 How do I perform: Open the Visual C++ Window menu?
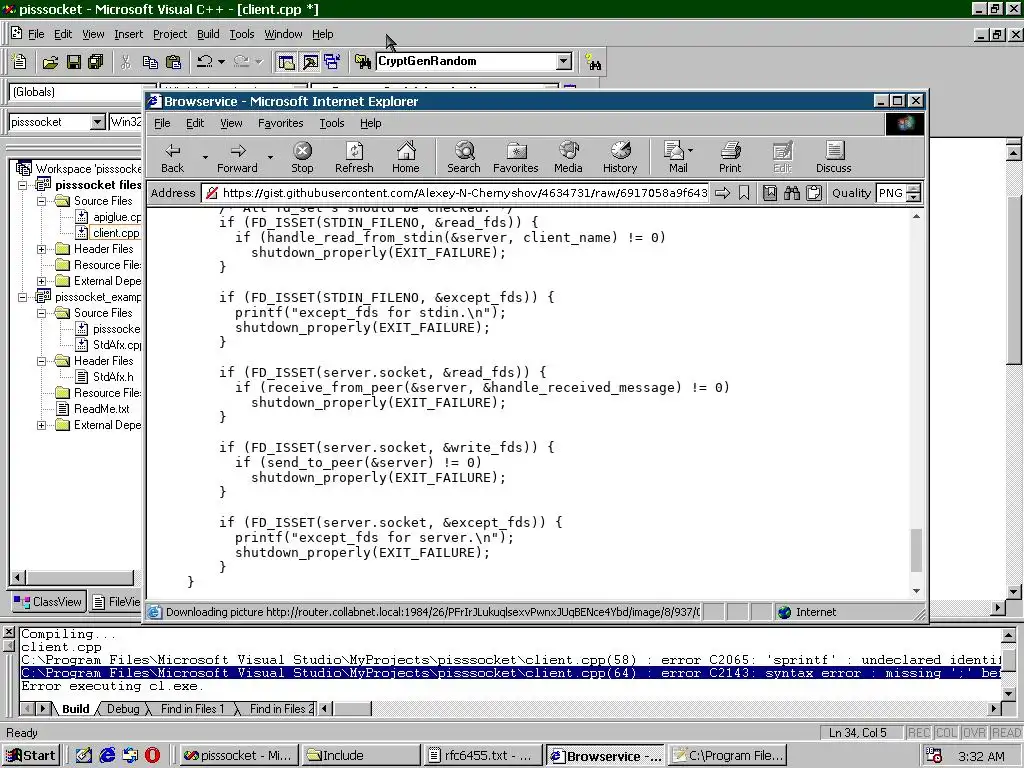[283, 34]
